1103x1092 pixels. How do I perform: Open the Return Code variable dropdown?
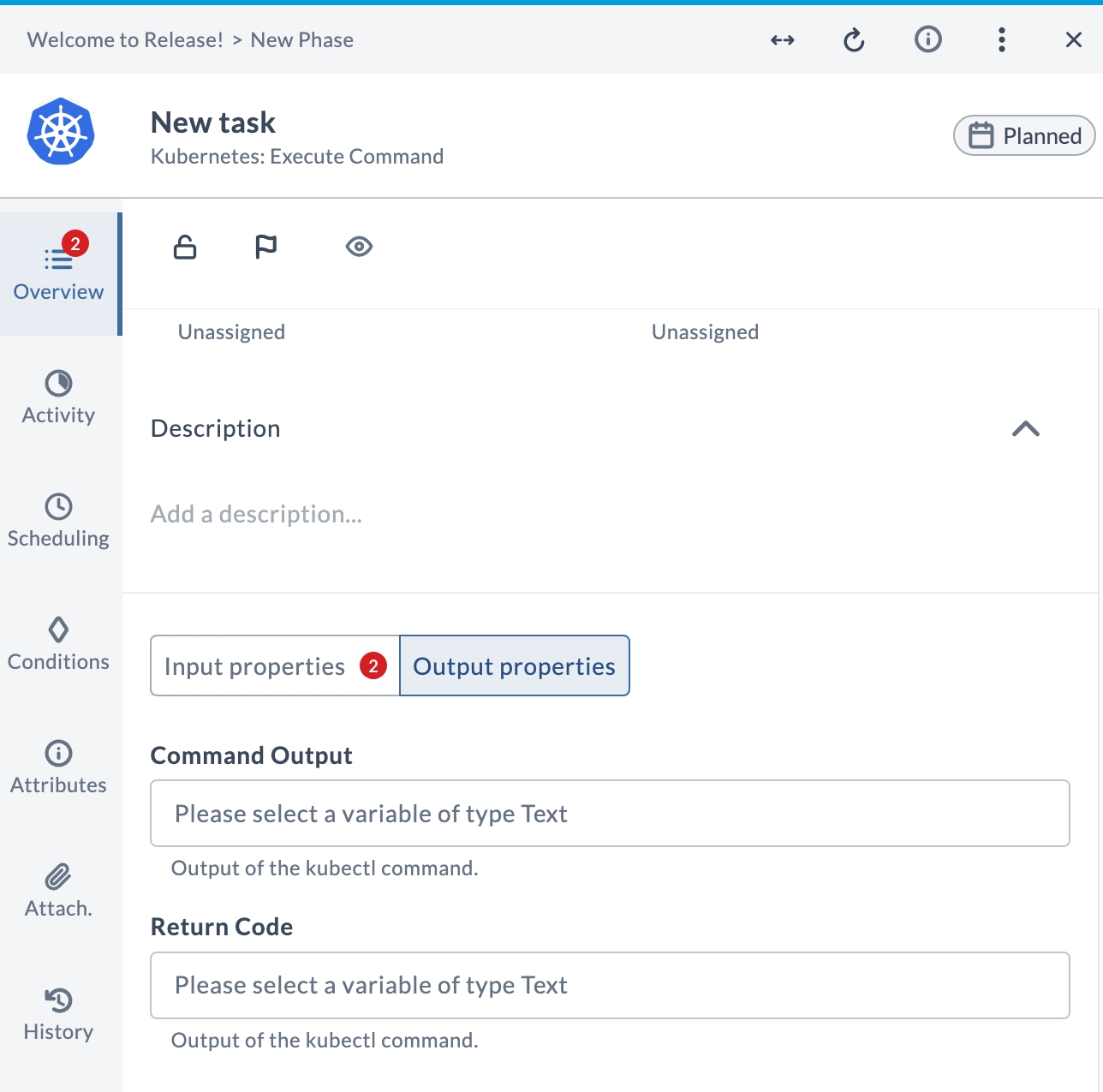pyautogui.click(x=610, y=985)
